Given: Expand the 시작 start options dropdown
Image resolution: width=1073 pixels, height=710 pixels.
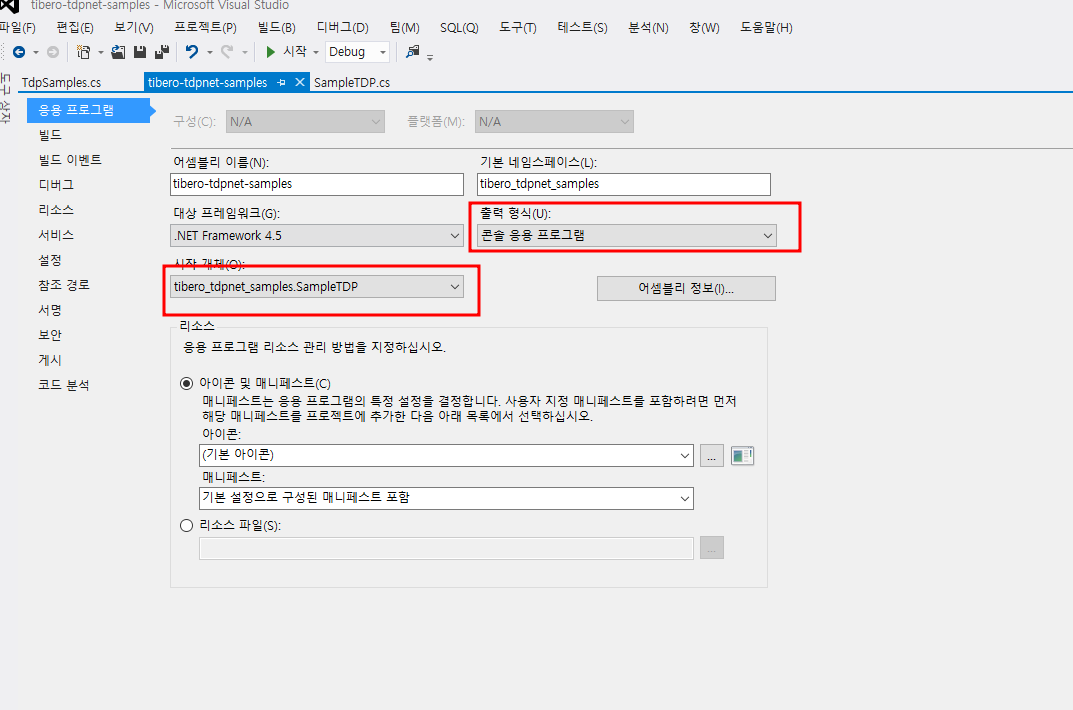Looking at the screenshot, I should tap(315, 53).
